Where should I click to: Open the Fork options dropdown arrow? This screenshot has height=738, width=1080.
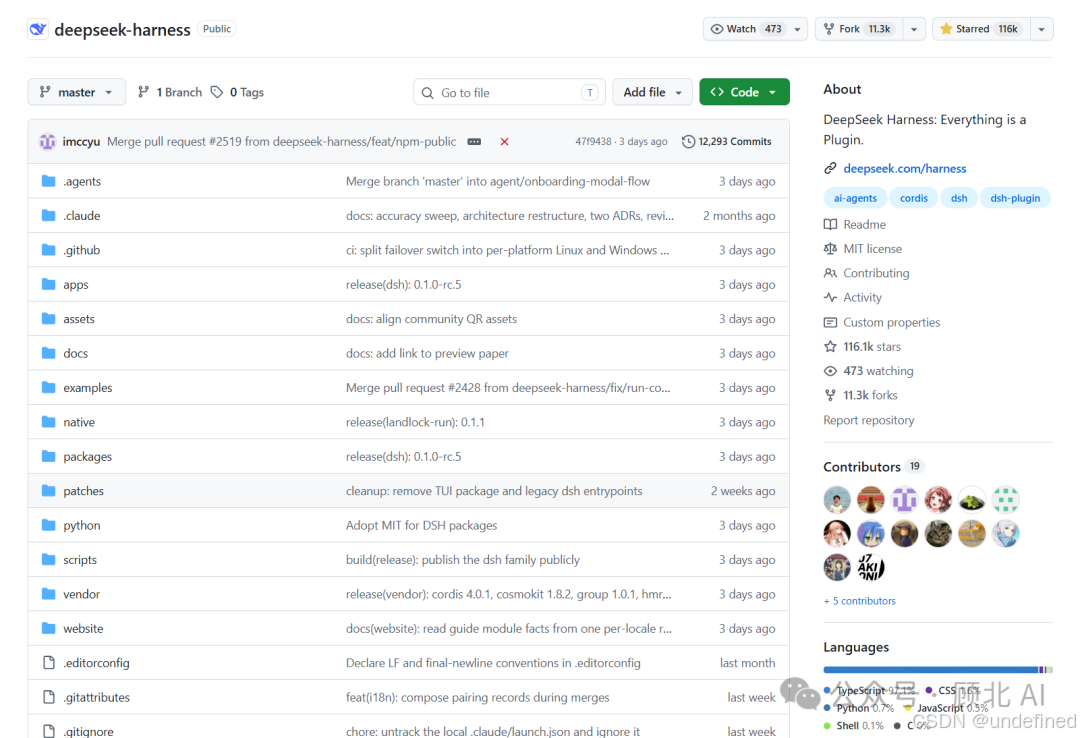coord(914,29)
